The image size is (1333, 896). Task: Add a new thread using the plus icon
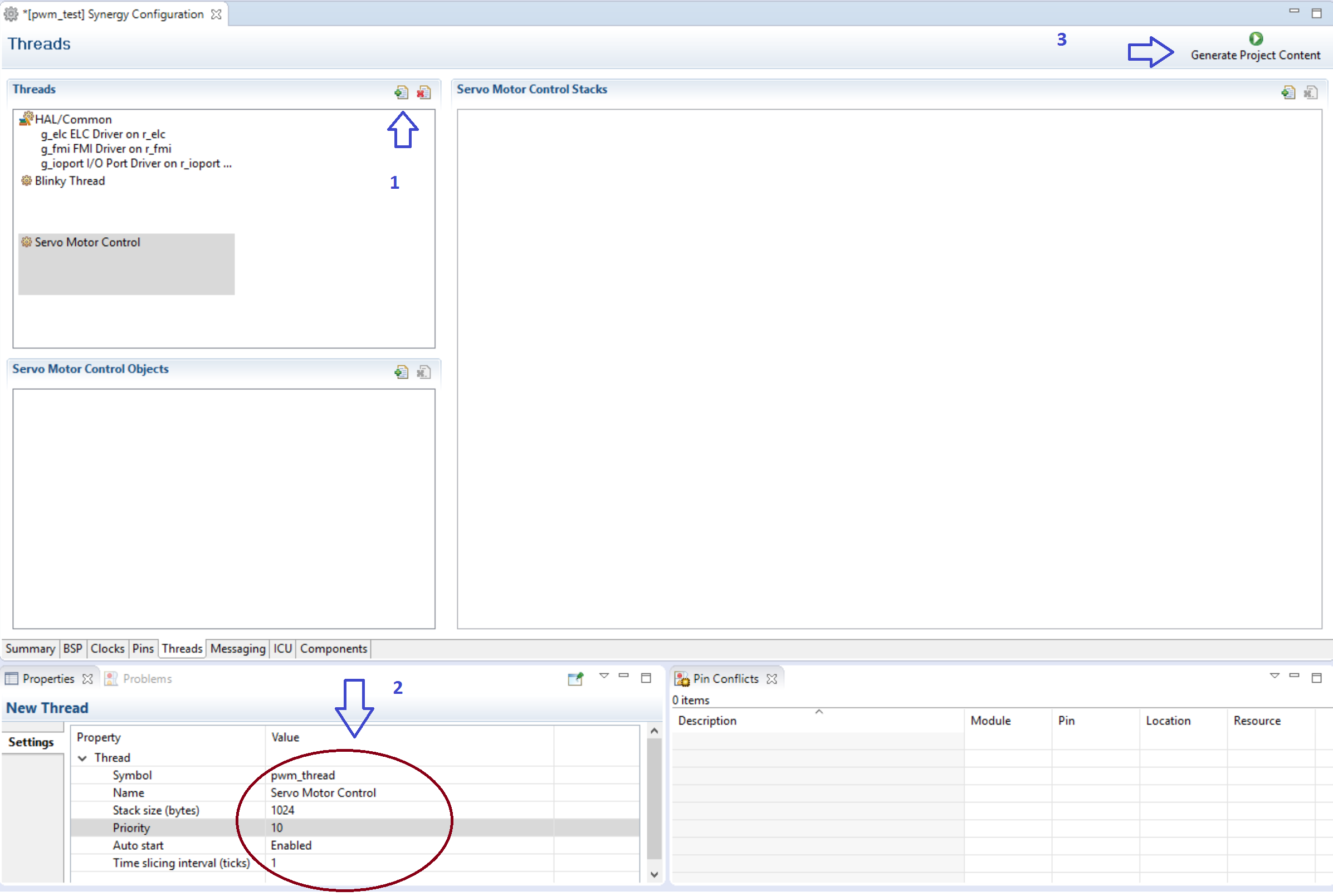click(x=402, y=92)
